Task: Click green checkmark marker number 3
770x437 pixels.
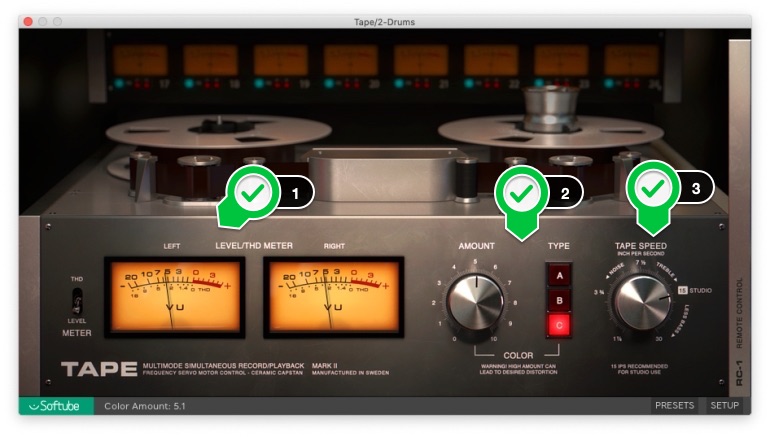Action: [652, 187]
